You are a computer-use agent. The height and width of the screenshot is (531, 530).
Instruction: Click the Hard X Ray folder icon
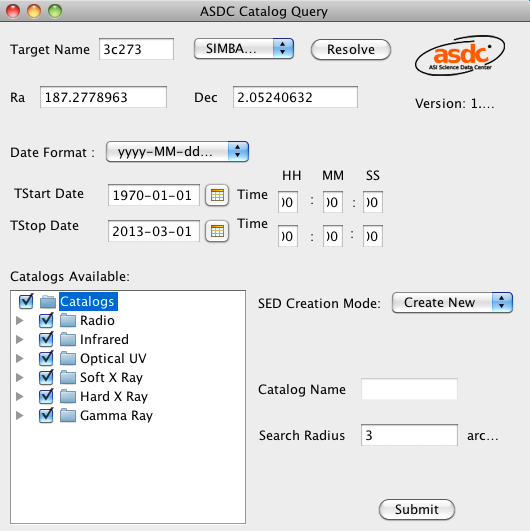click(68, 396)
